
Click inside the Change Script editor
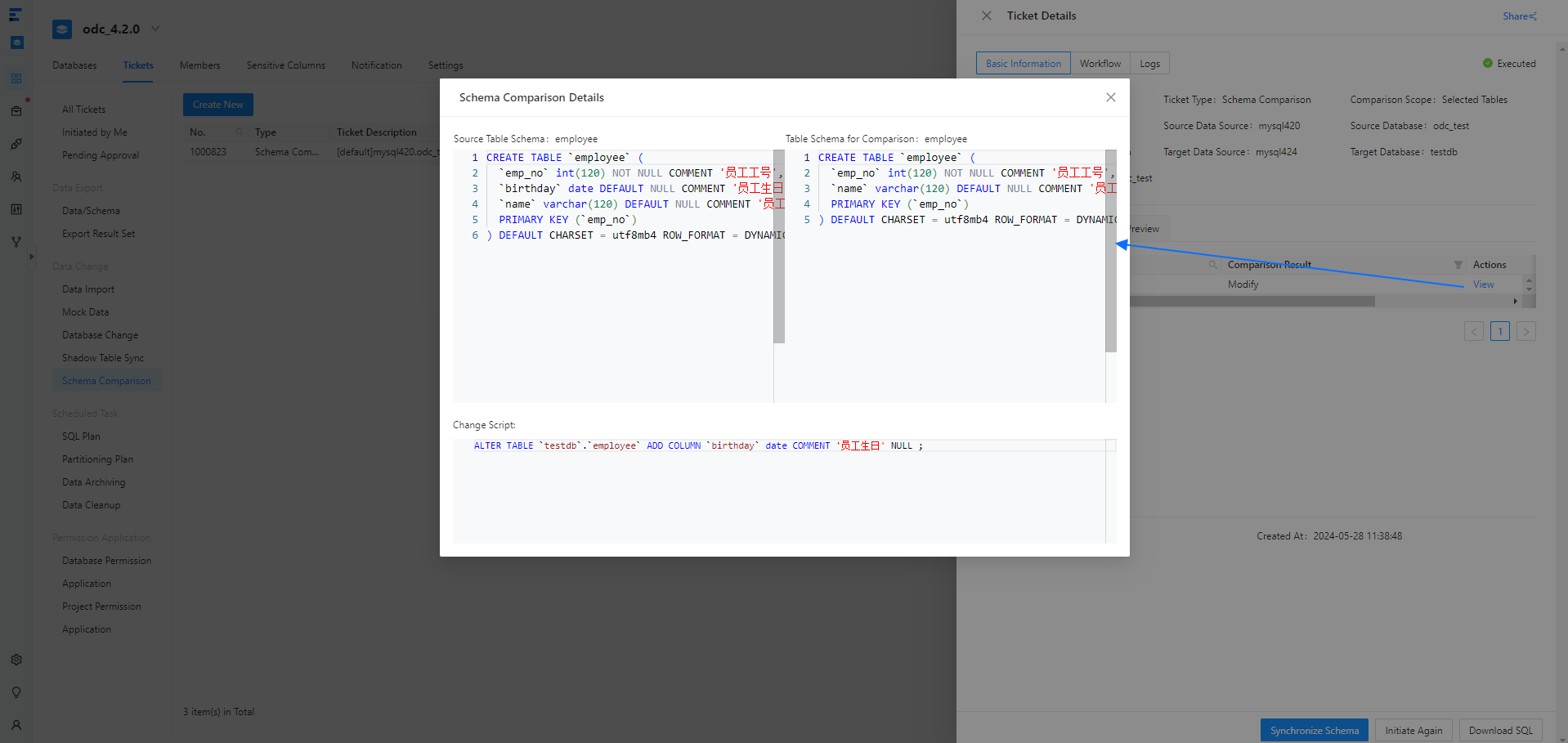[777, 490]
